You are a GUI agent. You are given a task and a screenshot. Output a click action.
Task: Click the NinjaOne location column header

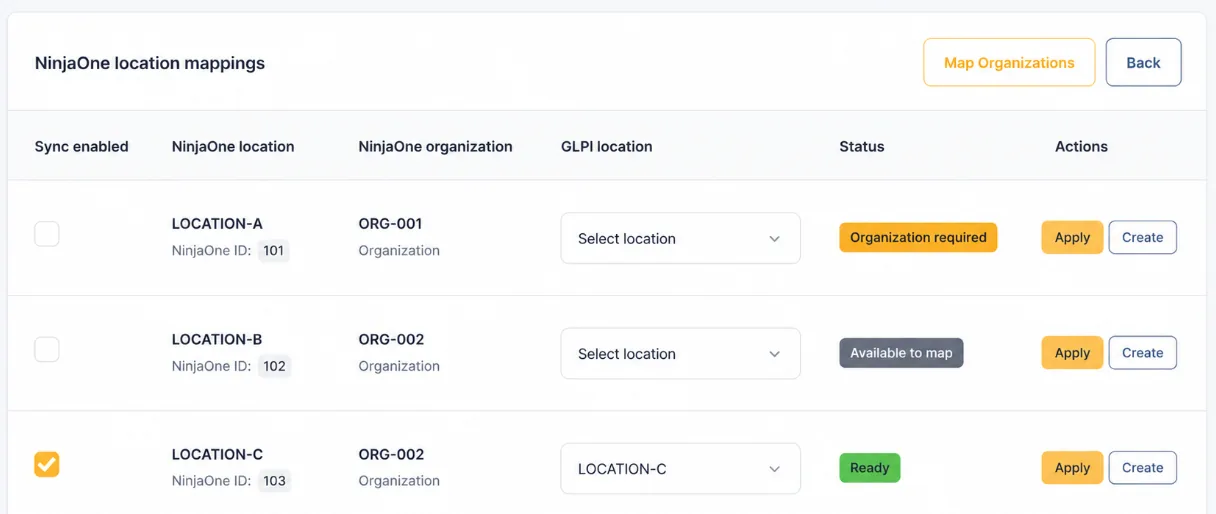[233, 146]
